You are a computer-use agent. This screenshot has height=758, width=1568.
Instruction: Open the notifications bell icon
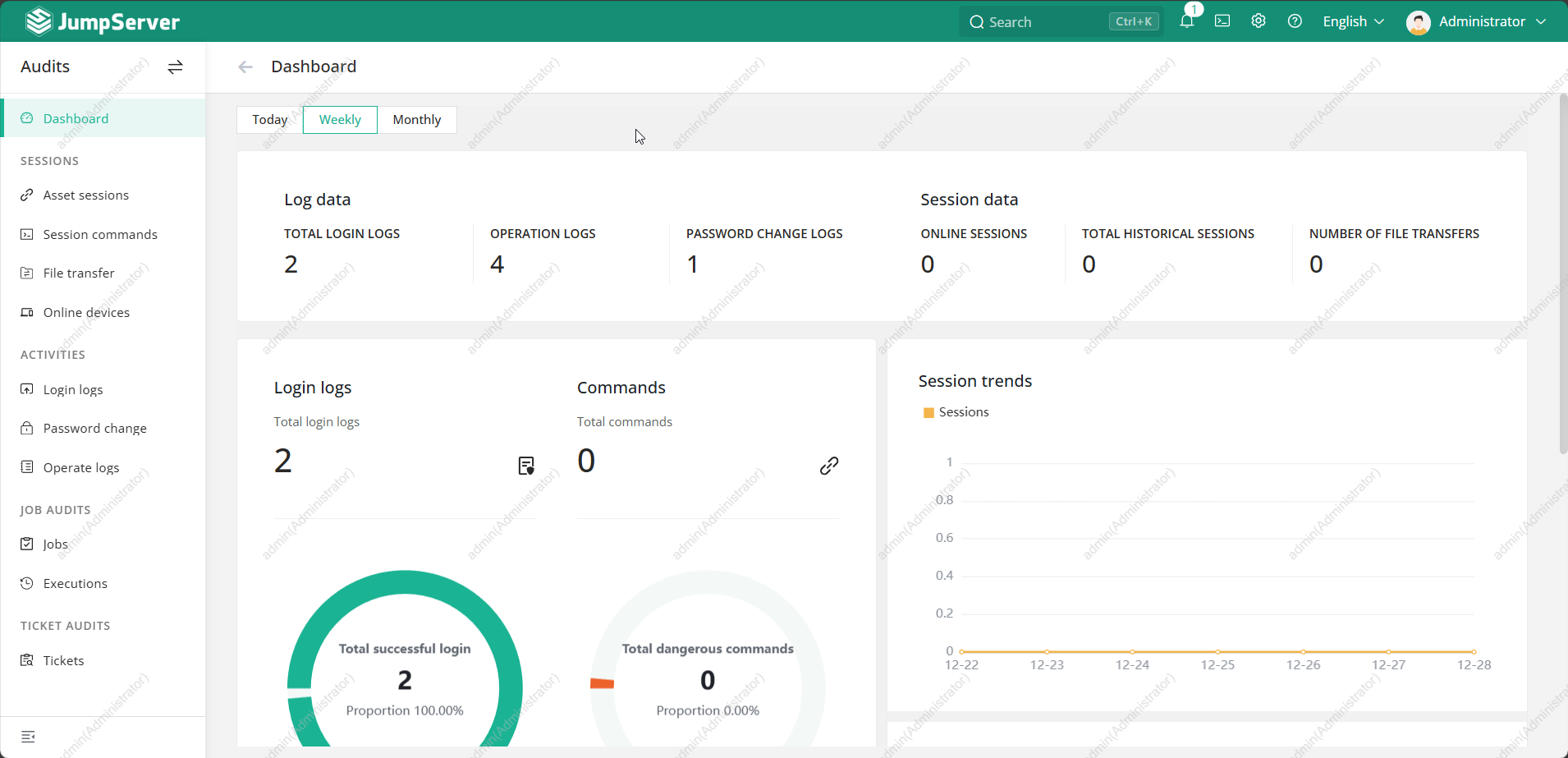[x=1186, y=21]
